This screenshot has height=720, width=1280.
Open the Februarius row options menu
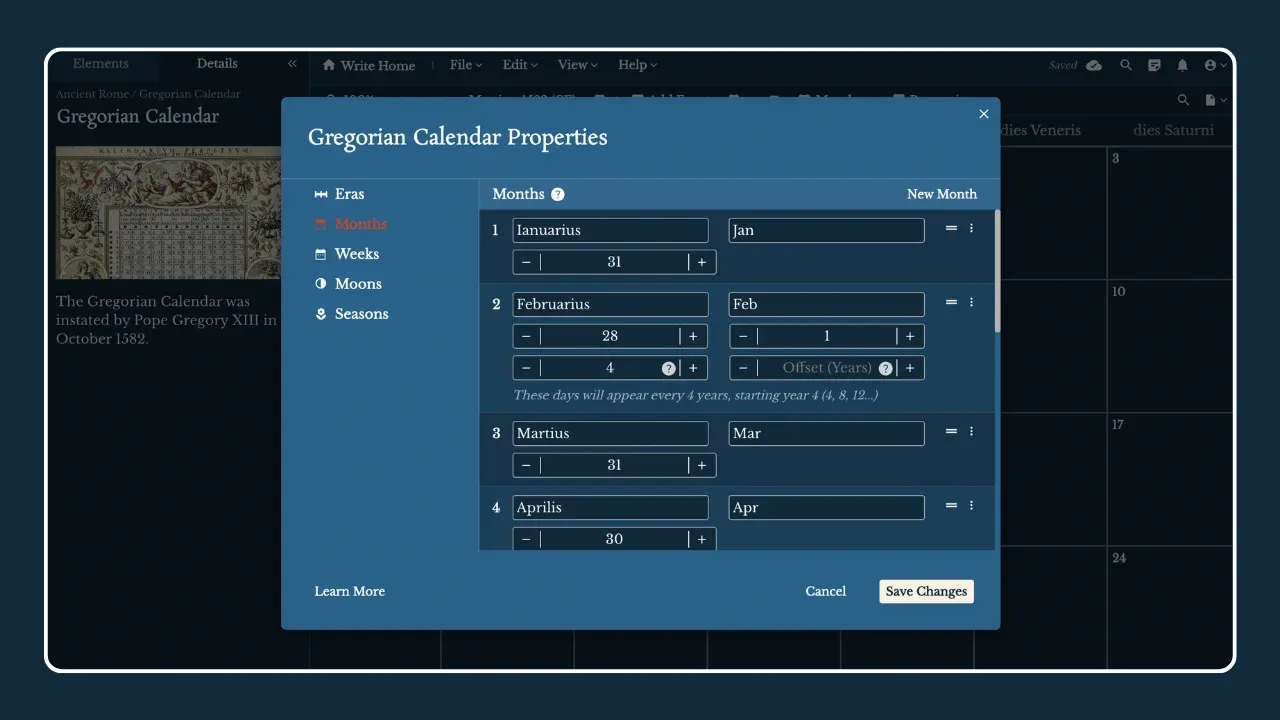[971, 302]
